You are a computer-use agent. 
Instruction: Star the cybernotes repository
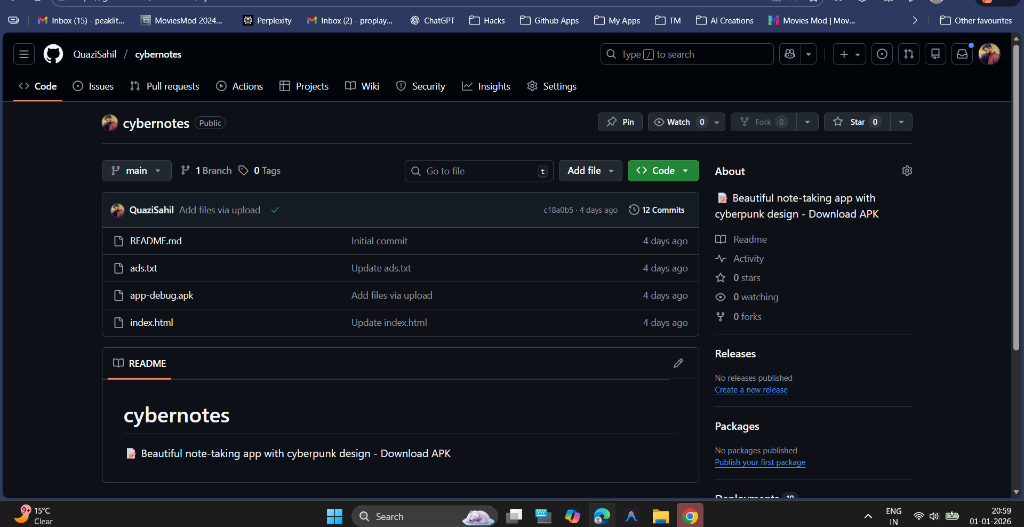[x=856, y=122]
